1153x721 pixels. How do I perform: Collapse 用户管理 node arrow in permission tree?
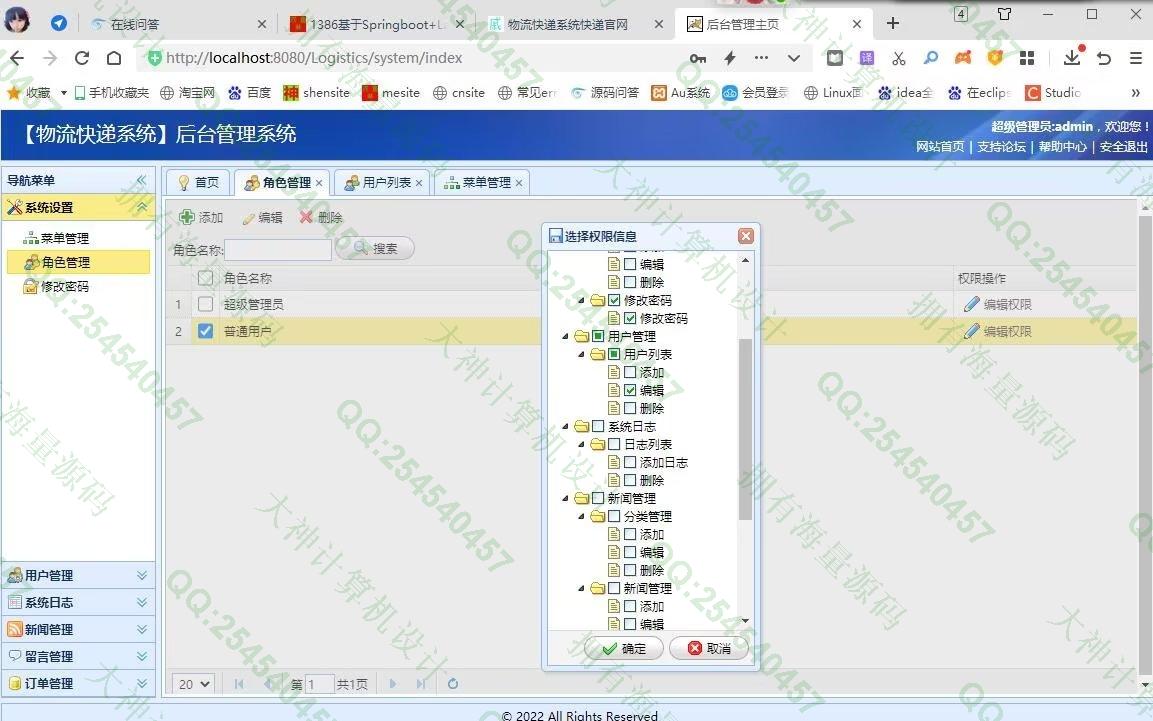(x=565, y=337)
